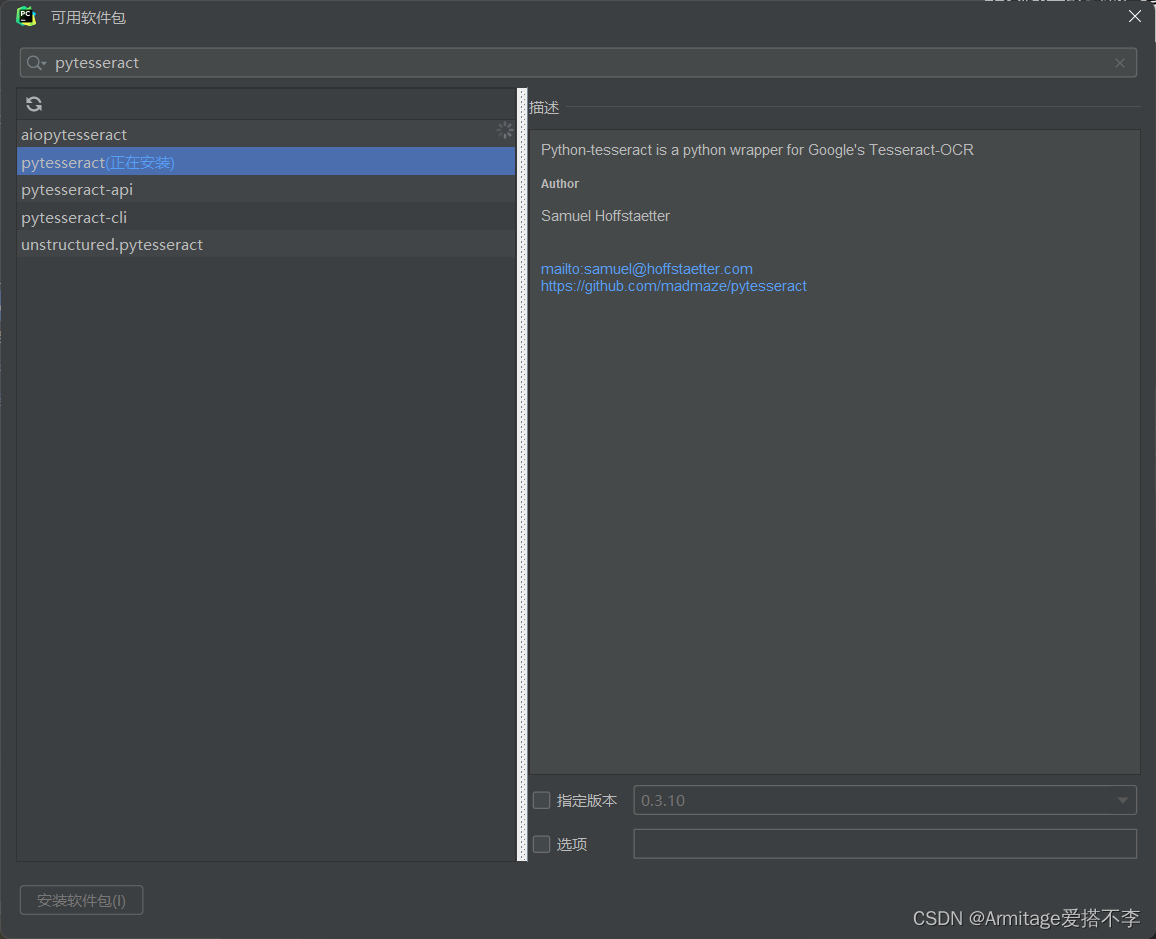Select the aiopytesseract package

tap(266, 134)
